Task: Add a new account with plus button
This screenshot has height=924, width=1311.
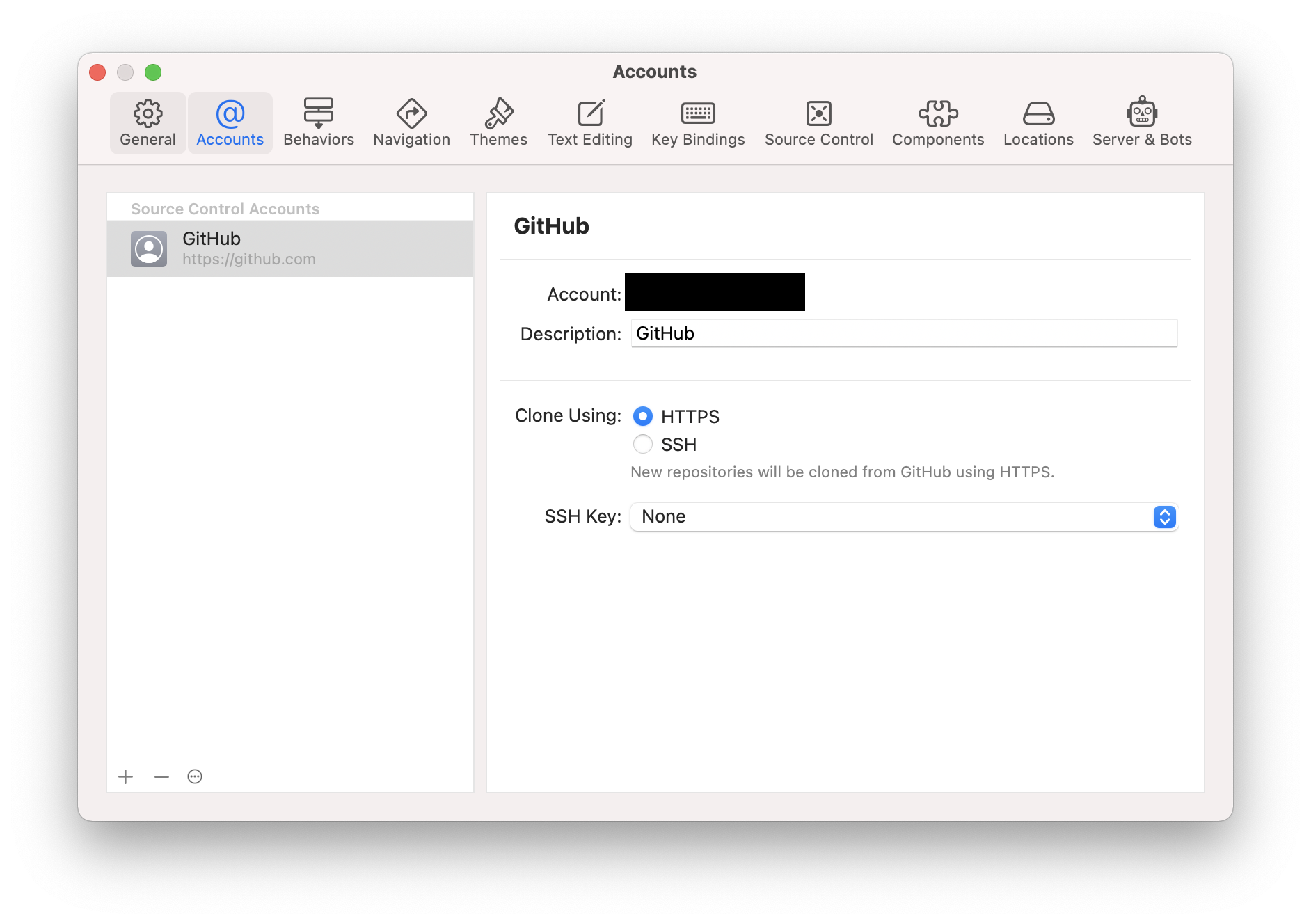Action: (x=126, y=776)
